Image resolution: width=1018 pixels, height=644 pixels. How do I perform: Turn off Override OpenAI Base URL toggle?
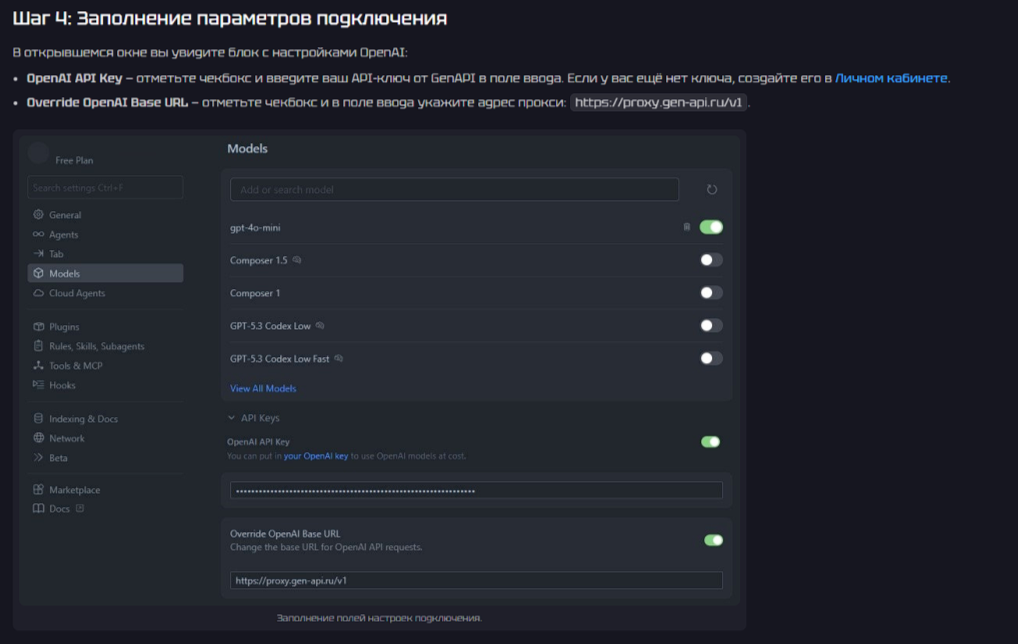[x=713, y=540]
